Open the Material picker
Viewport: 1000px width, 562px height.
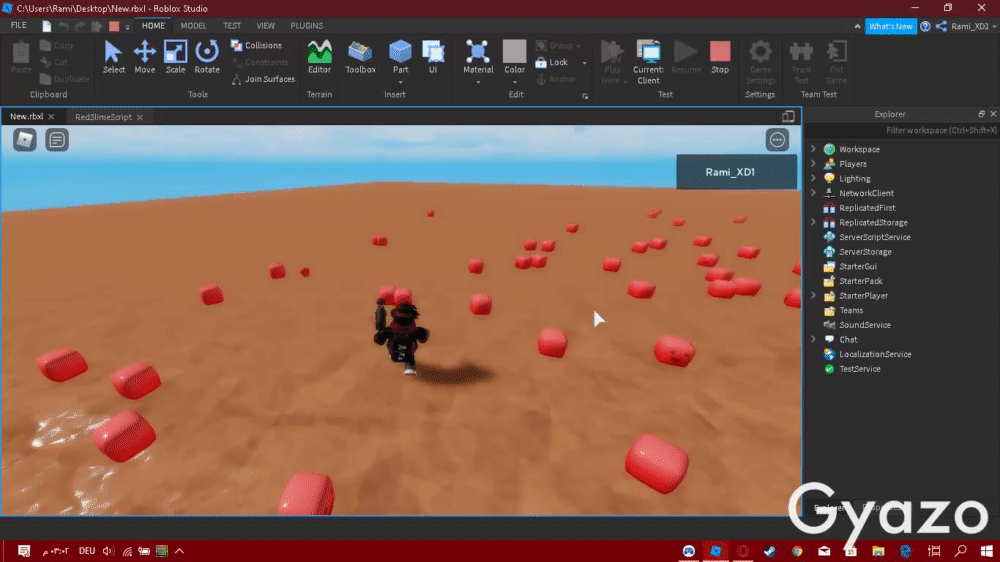coord(478,57)
